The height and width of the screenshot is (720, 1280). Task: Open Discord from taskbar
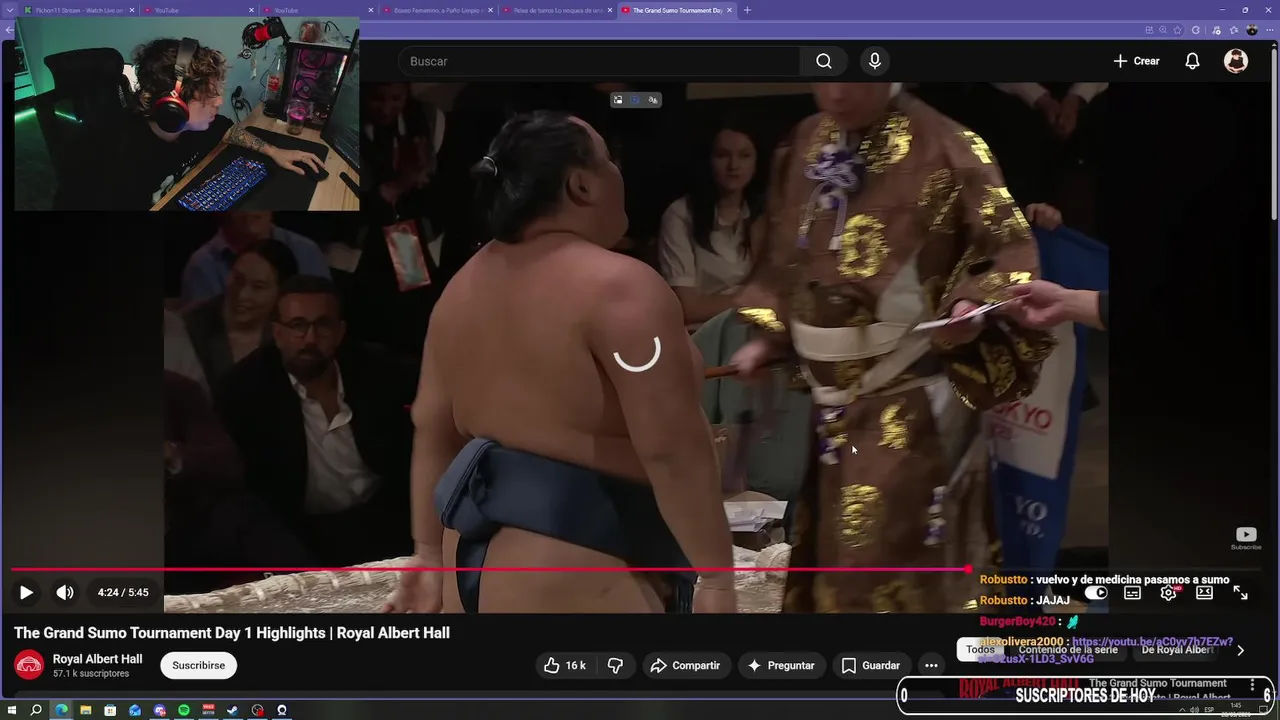click(x=159, y=710)
